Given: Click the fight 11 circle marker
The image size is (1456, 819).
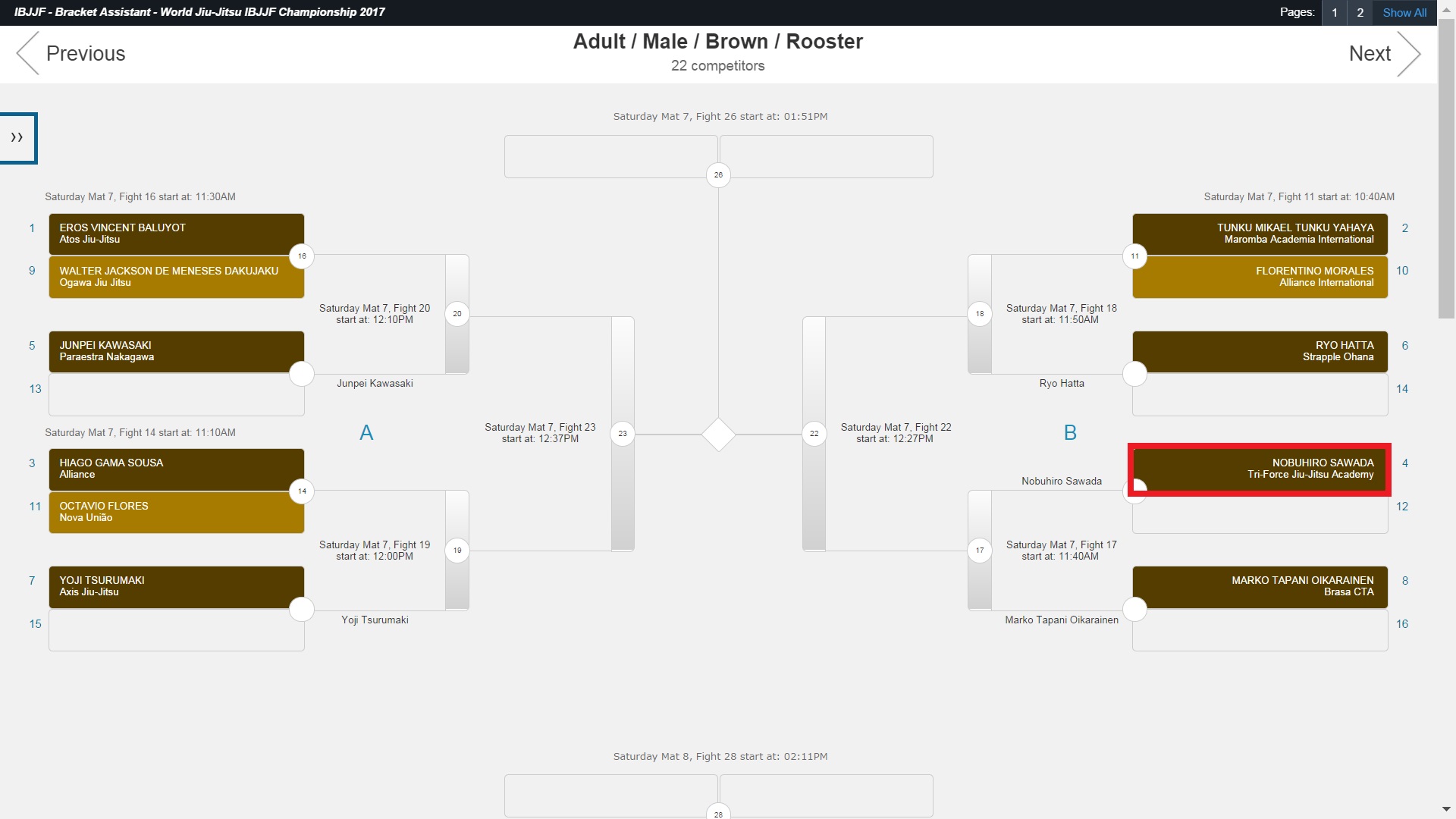Looking at the screenshot, I should tap(1134, 256).
